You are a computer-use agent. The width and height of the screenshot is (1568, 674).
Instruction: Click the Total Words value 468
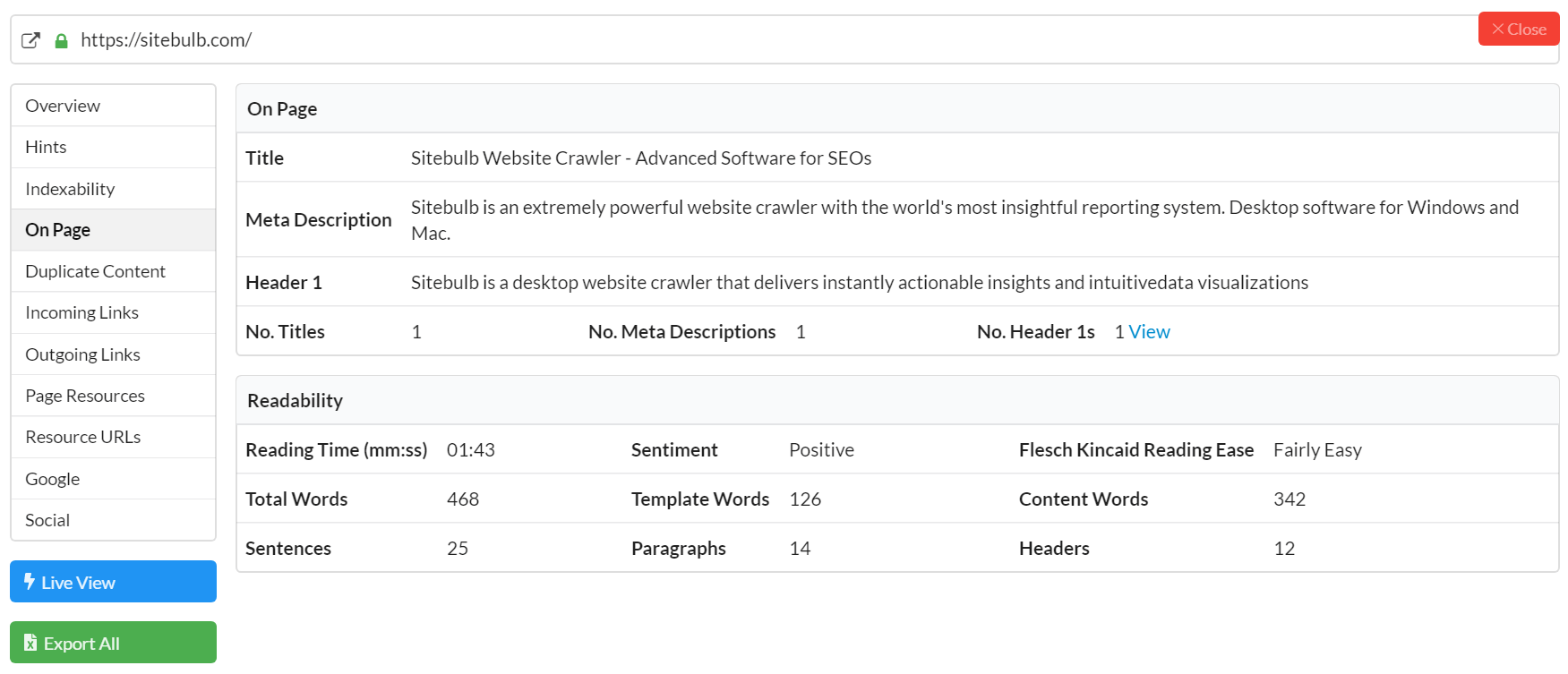click(463, 499)
